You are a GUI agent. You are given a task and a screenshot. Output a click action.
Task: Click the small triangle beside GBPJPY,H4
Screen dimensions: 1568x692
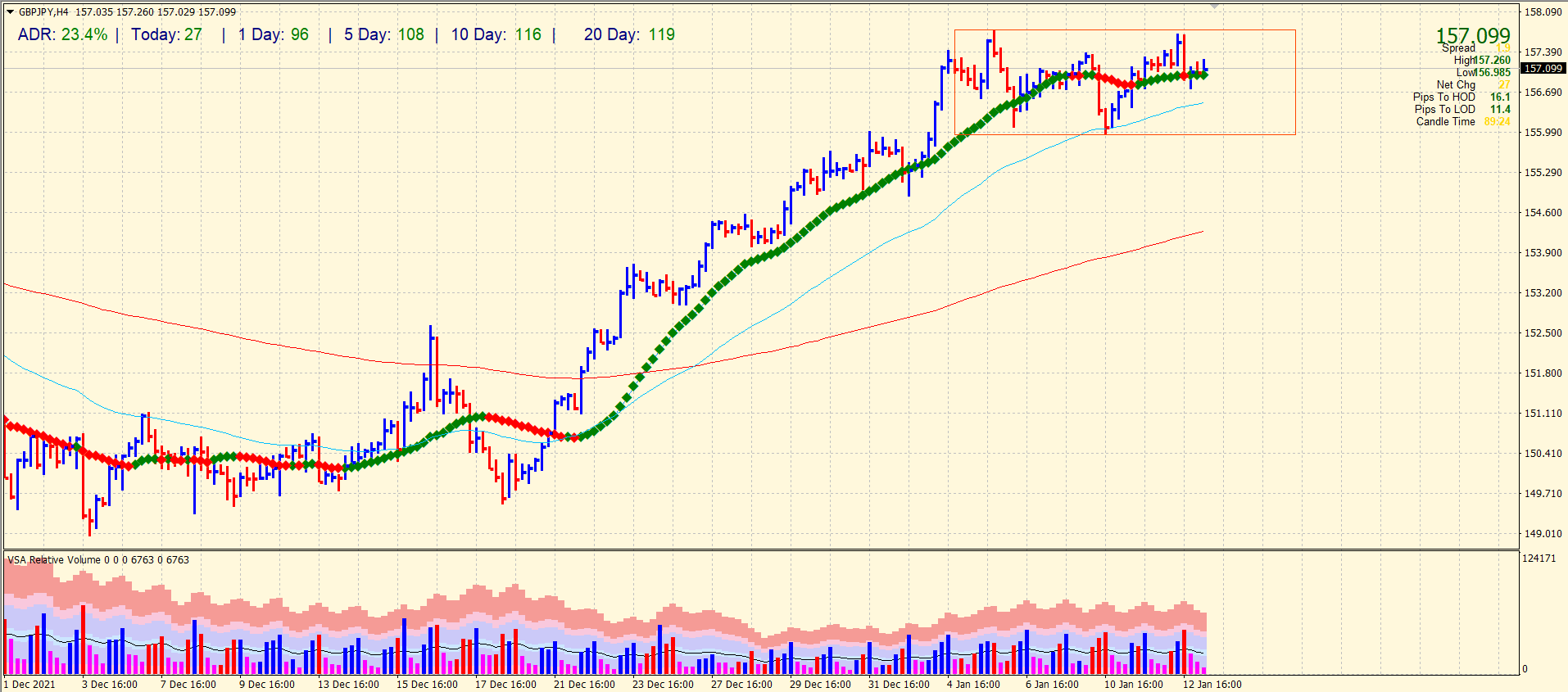[x=11, y=12]
